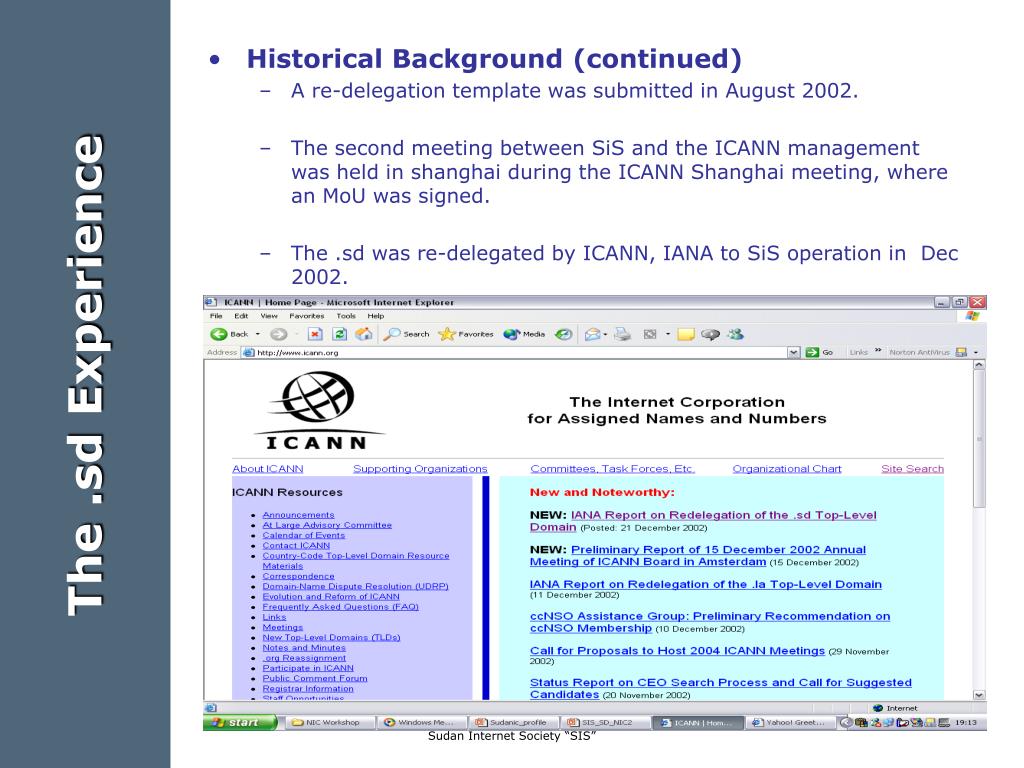Open the At Large Advisory Committee link
The width and height of the screenshot is (1024, 768).
tap(327, 525)
